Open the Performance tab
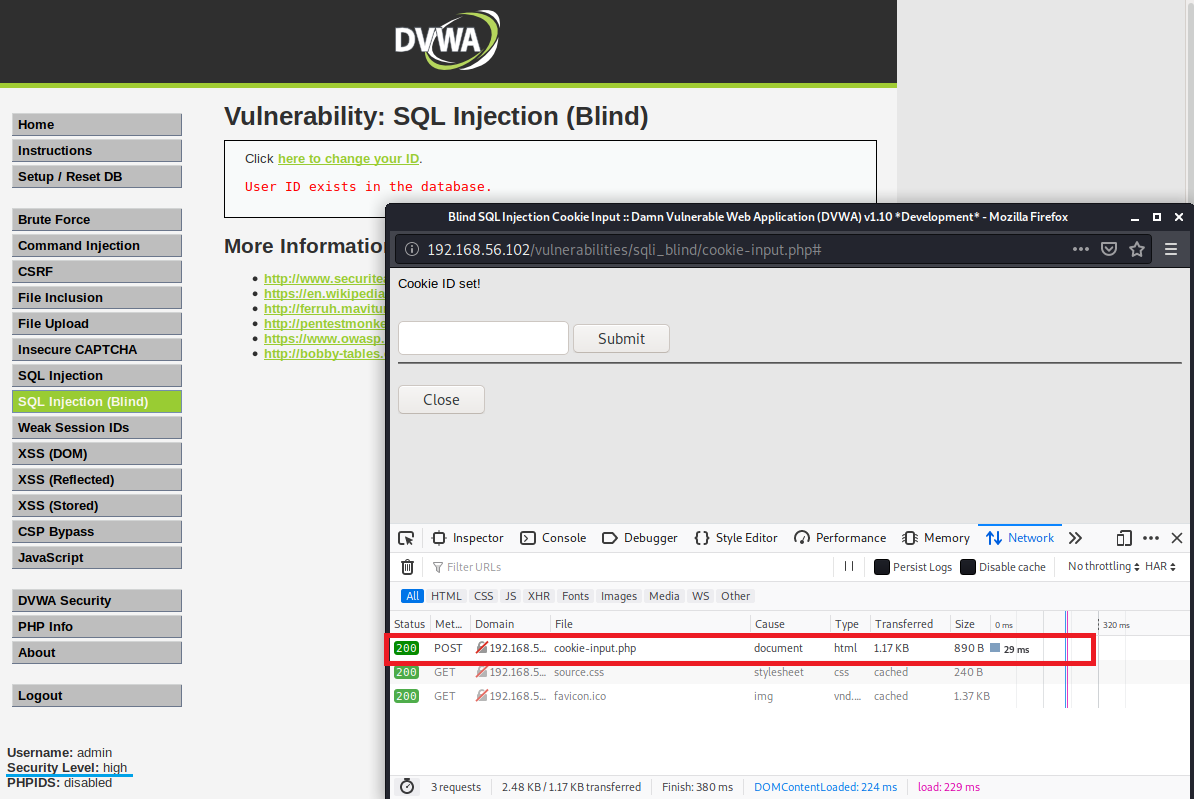This screenshot has width=1194, height=799. tap(840, 538)
